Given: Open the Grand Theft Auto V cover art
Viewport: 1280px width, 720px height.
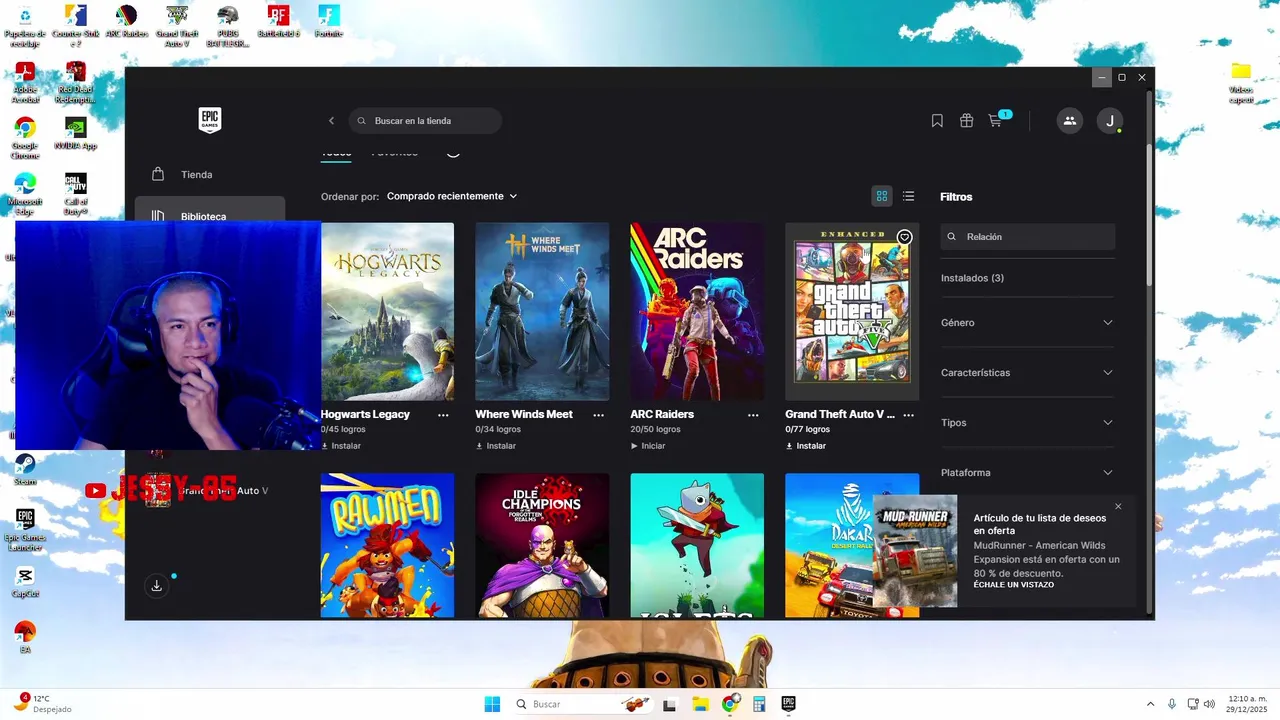Looking at the screenshot, I should point(852,311).
